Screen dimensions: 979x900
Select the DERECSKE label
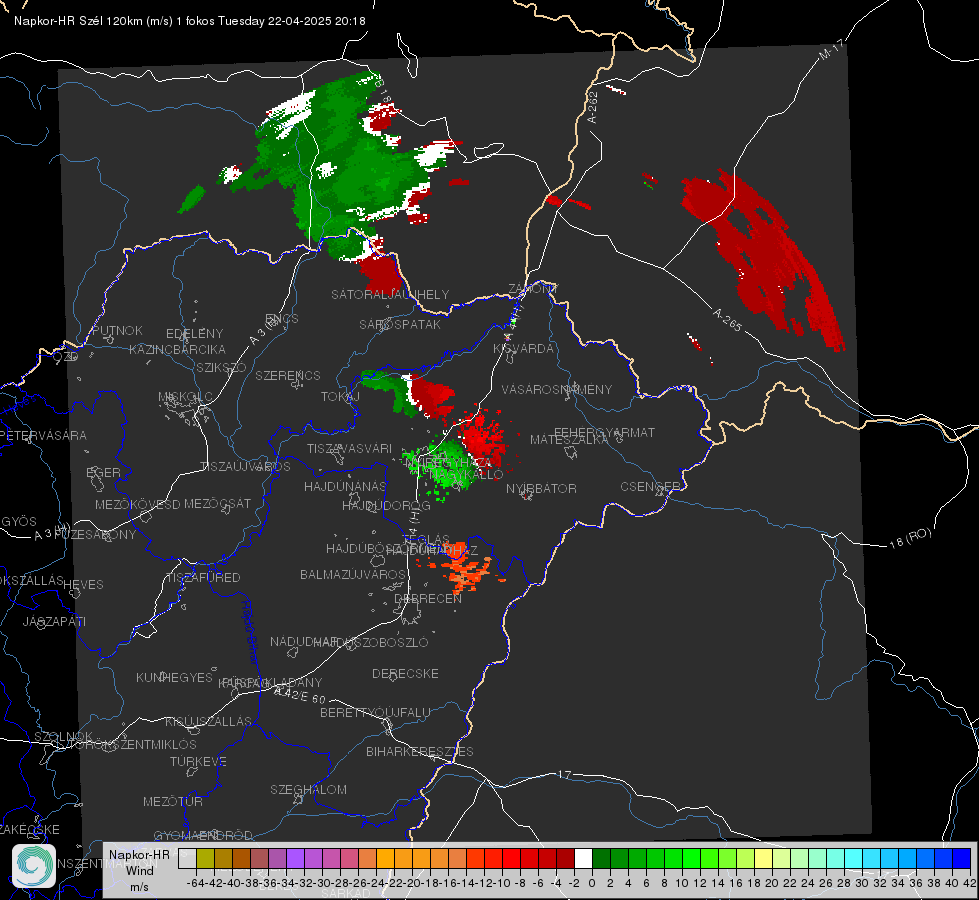(405, 673)
